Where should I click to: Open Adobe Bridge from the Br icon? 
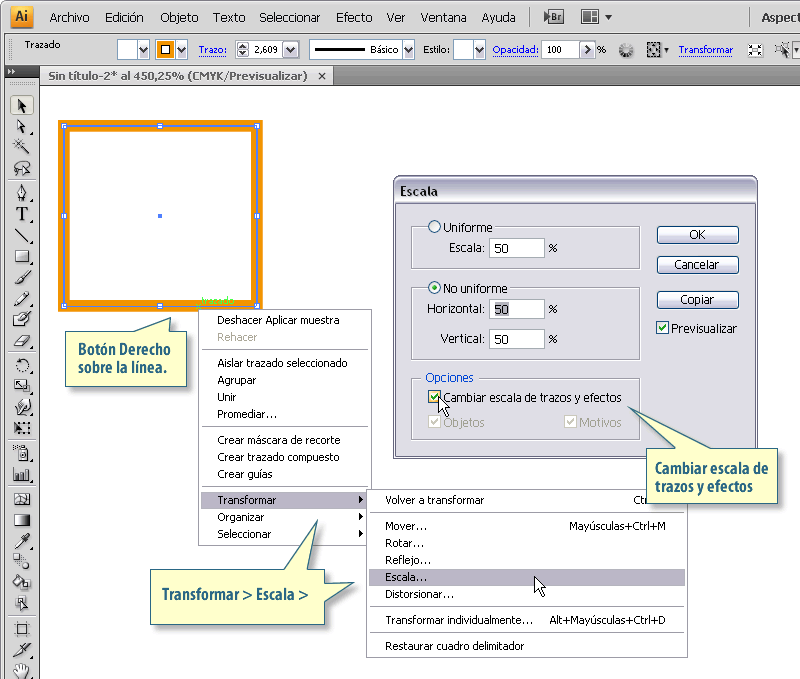click(x=552, y=17)
